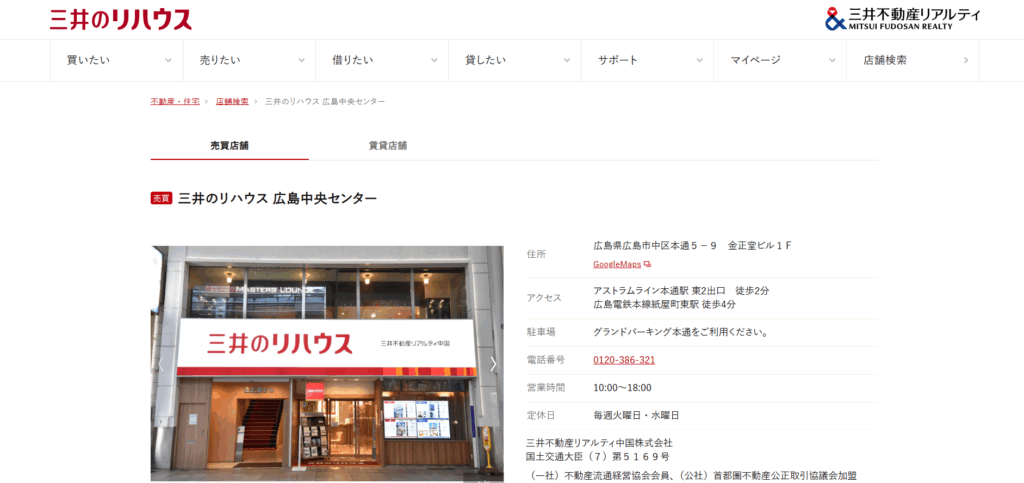Click the 三井のリハウス logo
The image size is (1024, 483).
point(121,19)
